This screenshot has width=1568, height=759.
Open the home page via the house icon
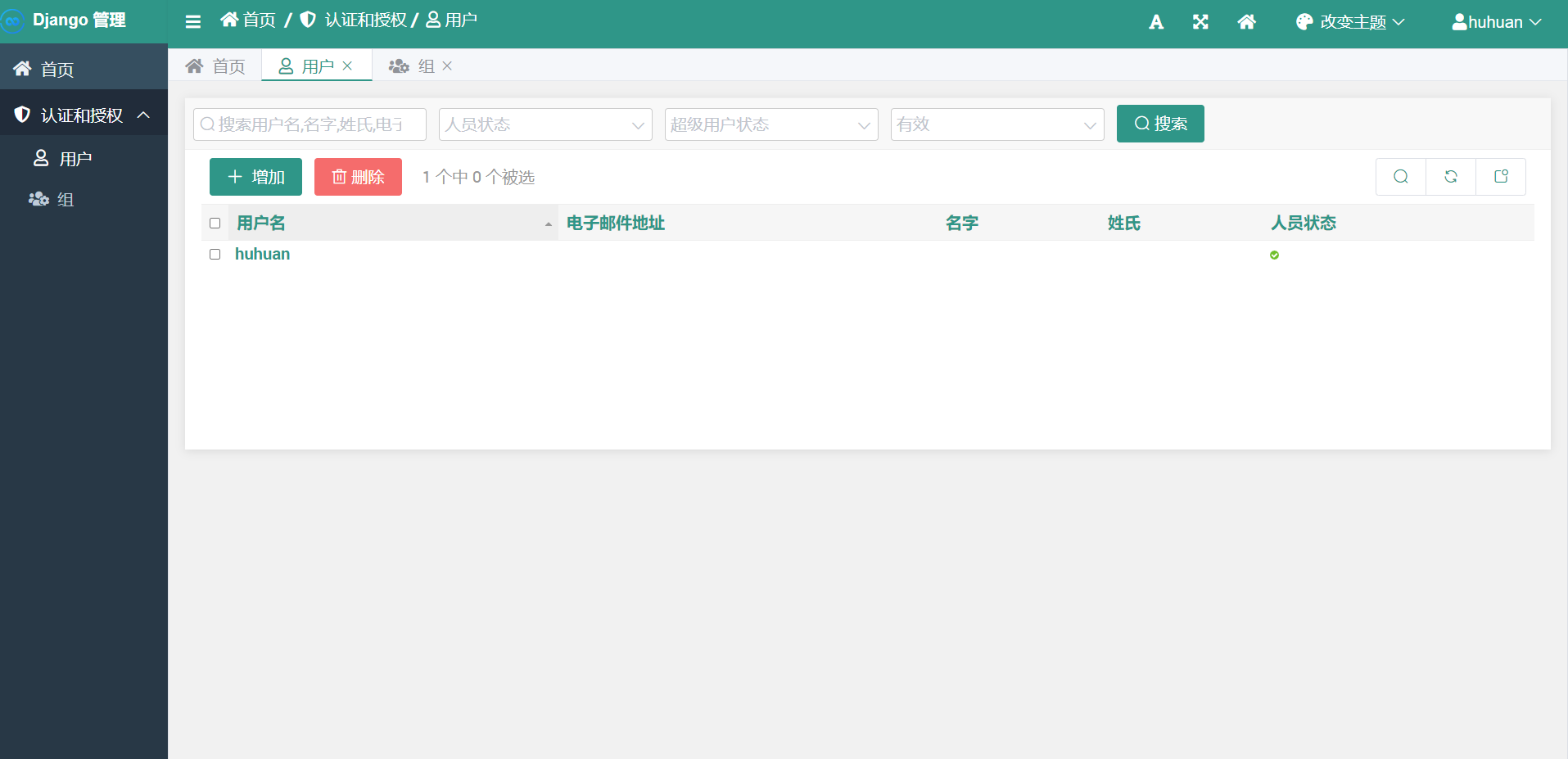click(x=1246, y=21)
